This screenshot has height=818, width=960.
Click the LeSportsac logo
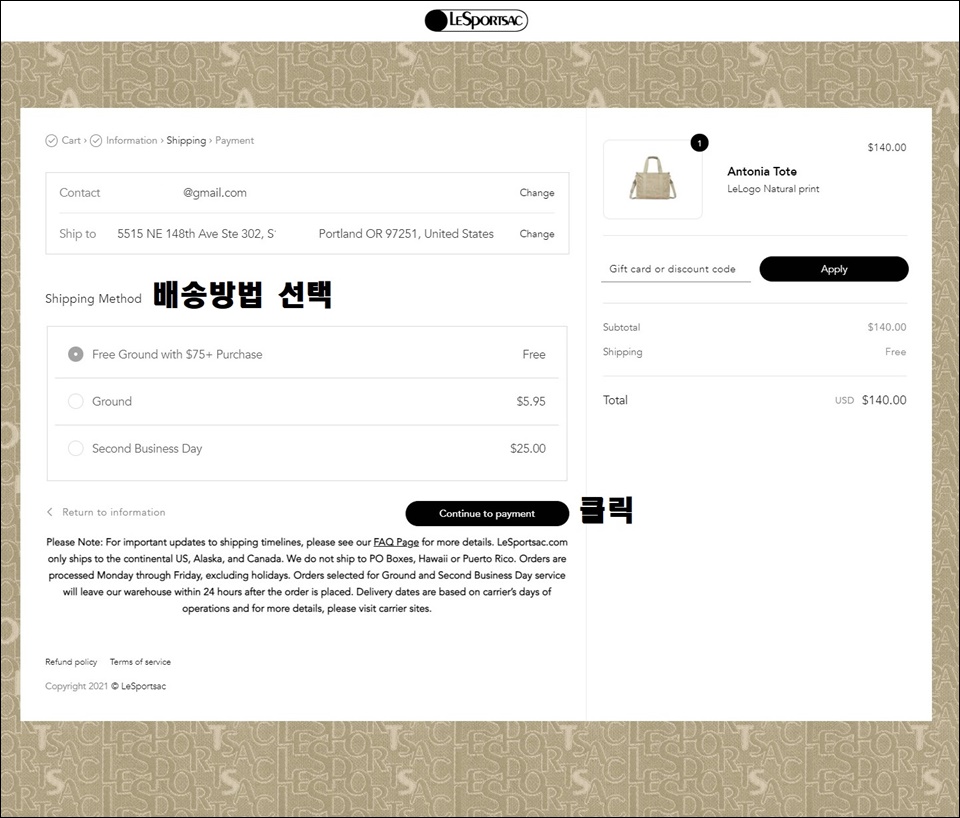[476, 20]
